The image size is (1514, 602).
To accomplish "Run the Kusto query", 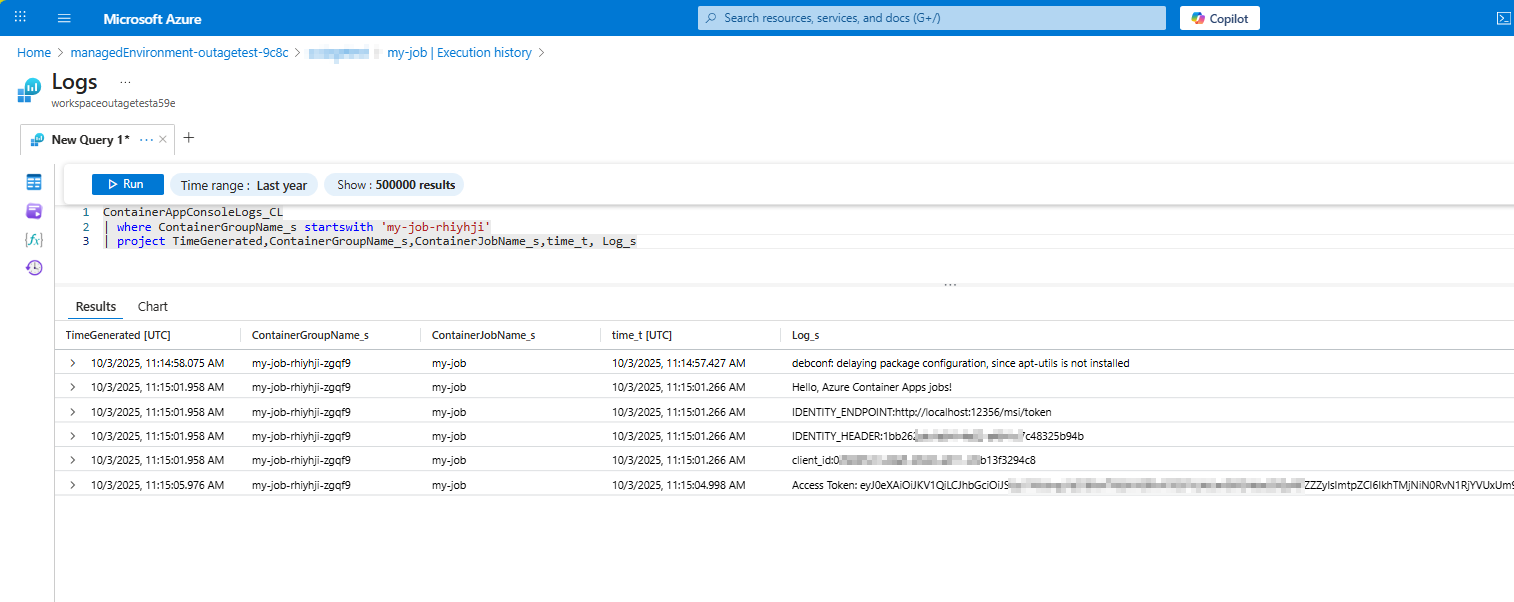I will 127,184.
